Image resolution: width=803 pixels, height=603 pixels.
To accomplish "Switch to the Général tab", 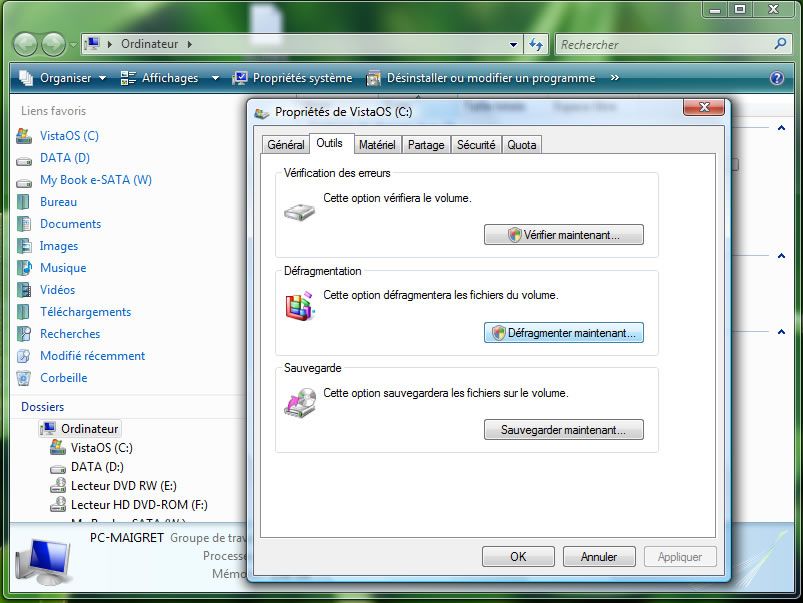I will click(x=286, y=145).
